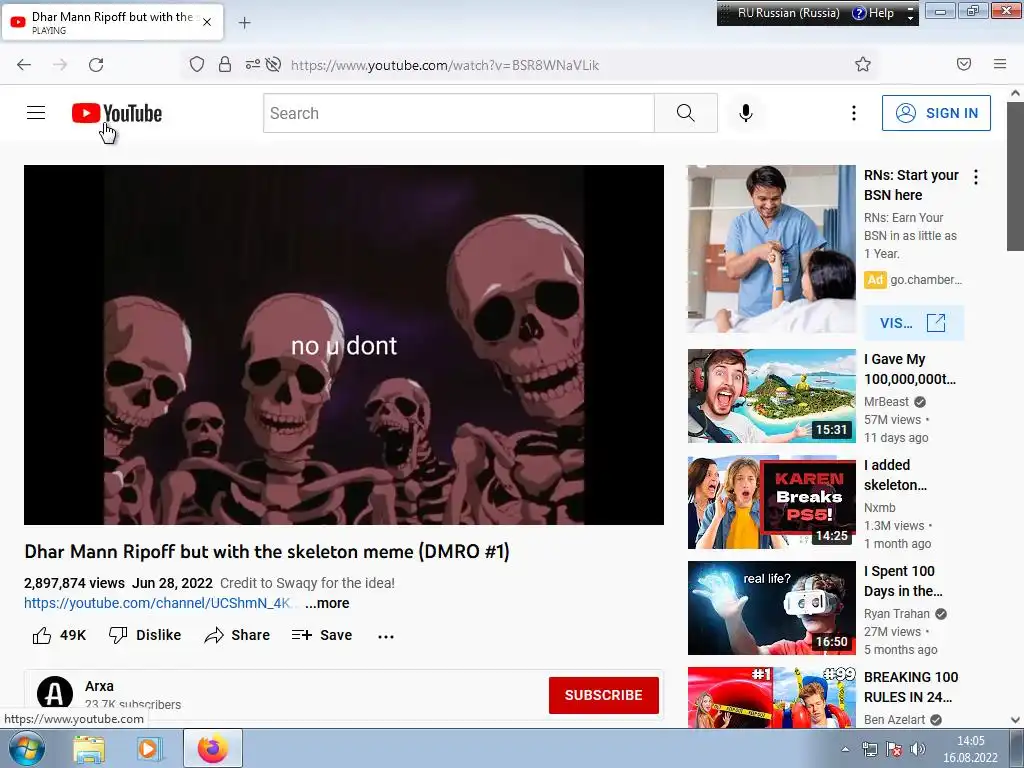1024x768 pixels.
Task: Close the Dhar Mann Ripoff tab
Action: 207,22
